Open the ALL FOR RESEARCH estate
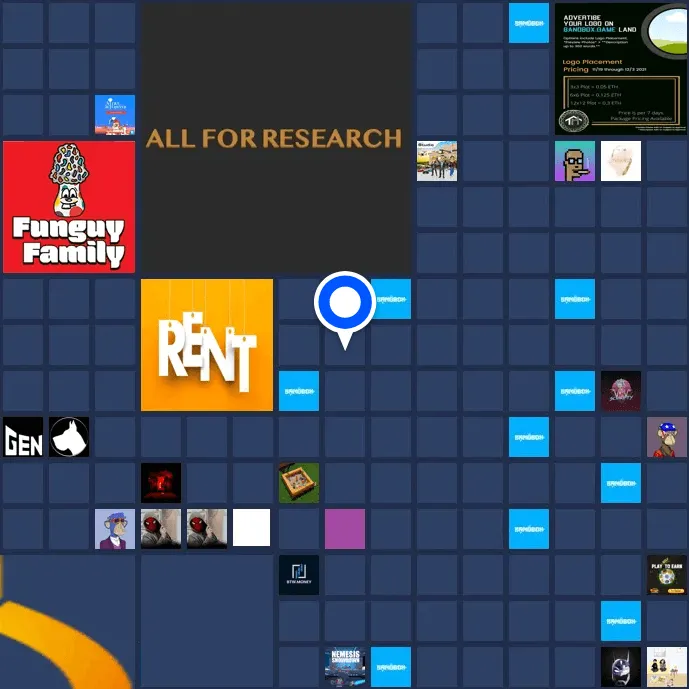The image size is (689, 689). tap(276, 138)
